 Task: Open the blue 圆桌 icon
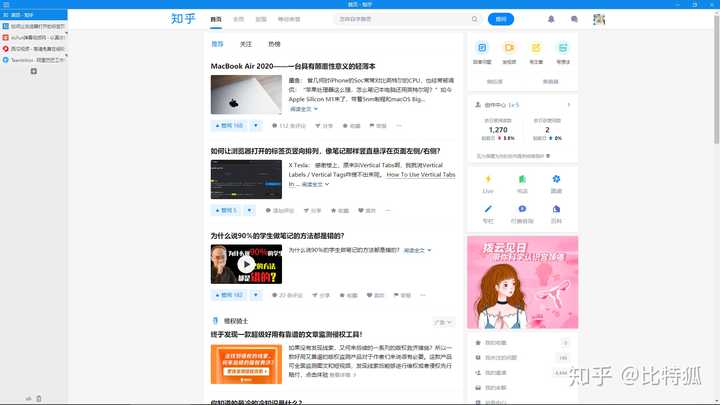(556, 179)
